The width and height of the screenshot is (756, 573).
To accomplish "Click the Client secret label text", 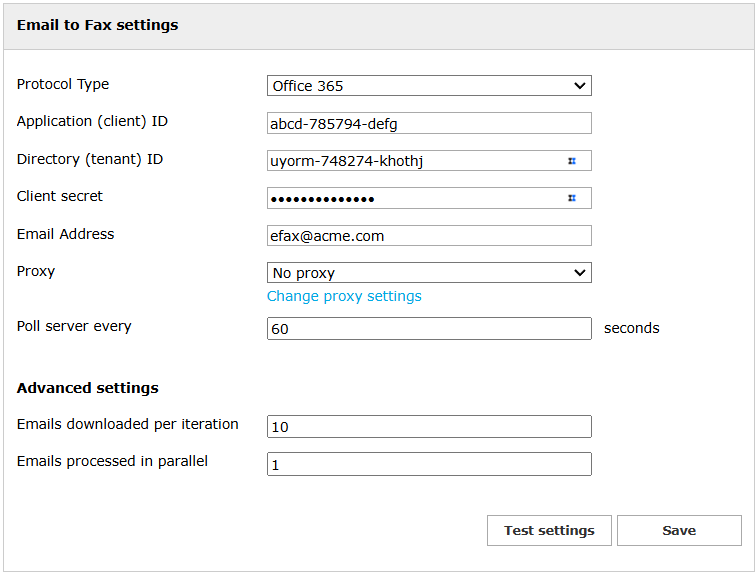I will coord(60,196).
